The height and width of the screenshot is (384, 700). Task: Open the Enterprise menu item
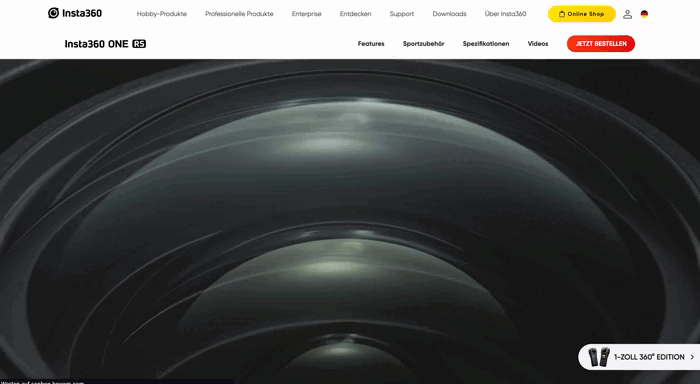(x=307, y=14)
